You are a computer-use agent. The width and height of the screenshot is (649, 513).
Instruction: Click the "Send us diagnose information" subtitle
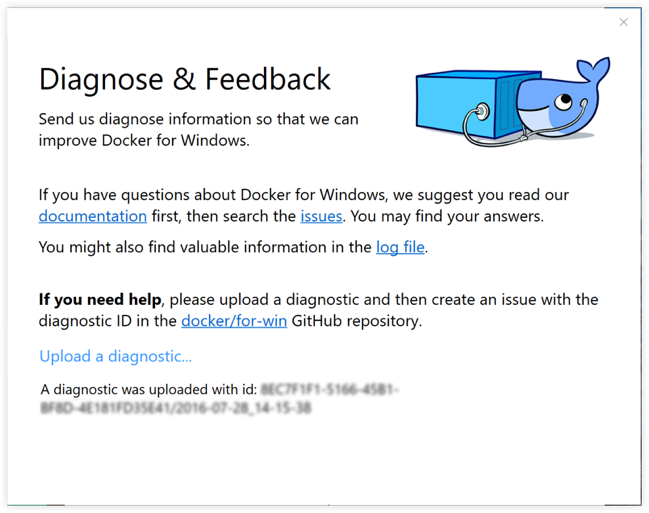(198, 119)
